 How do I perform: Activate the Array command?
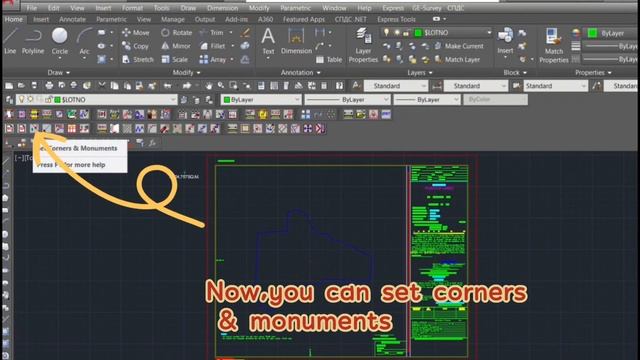[213, 60]
